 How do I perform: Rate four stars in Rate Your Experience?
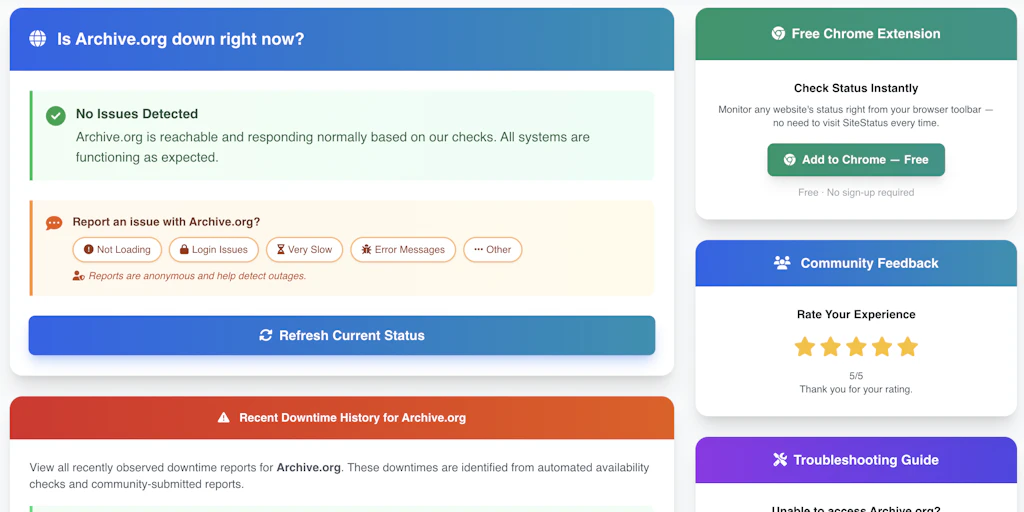(x=882, y=347)
